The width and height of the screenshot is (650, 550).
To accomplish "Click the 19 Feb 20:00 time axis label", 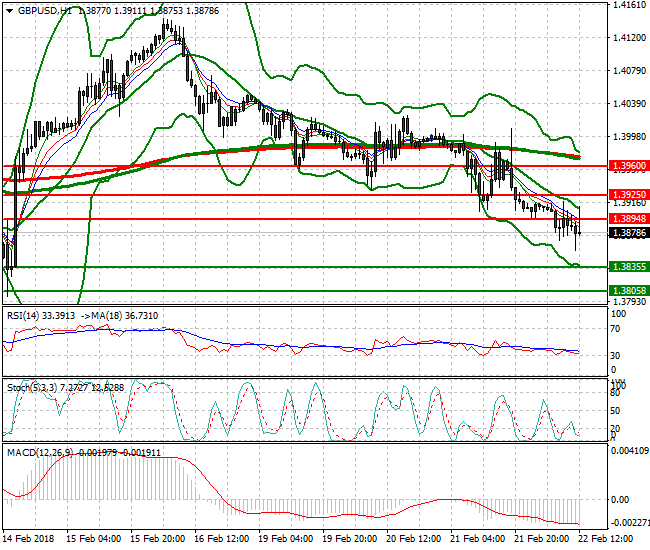I will click(349, 539).
